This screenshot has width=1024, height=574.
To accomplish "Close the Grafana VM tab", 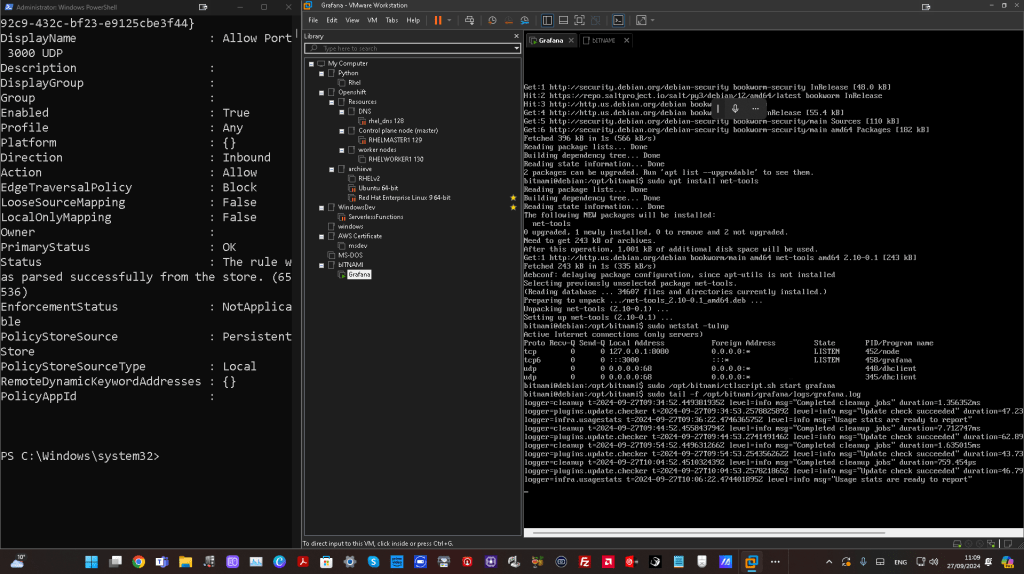I will [571, 40].
